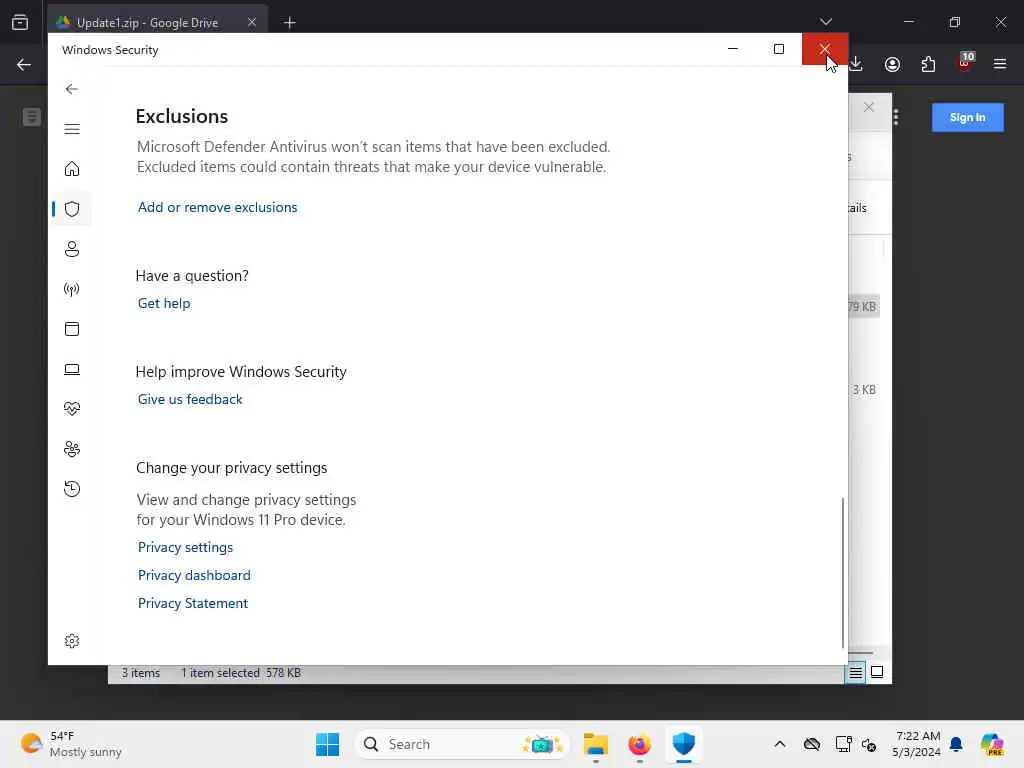The width and height of the screenshot is (1024, 768).
Task: Click Give us feedback link
Action: (190, 399)
